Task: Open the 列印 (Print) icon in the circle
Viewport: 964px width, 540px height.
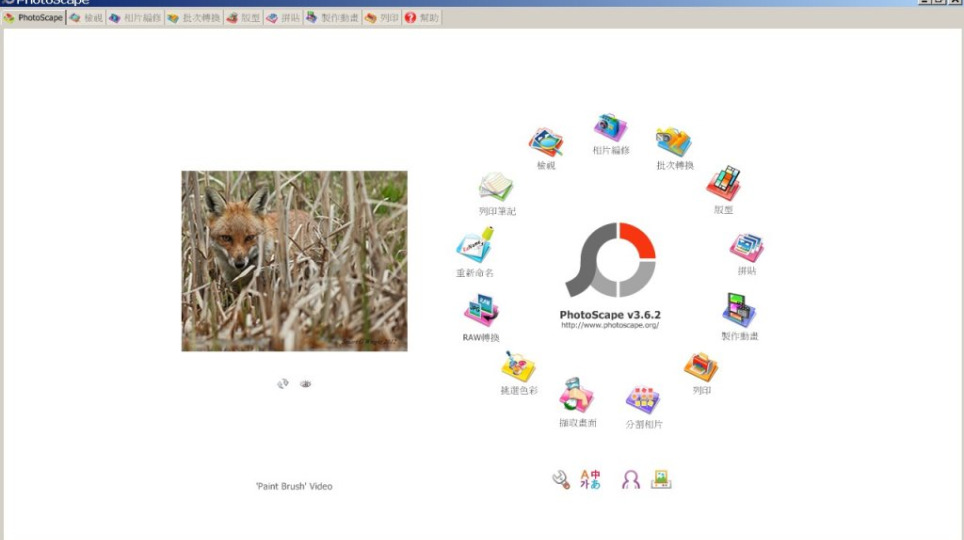Action: click(701, 368)
